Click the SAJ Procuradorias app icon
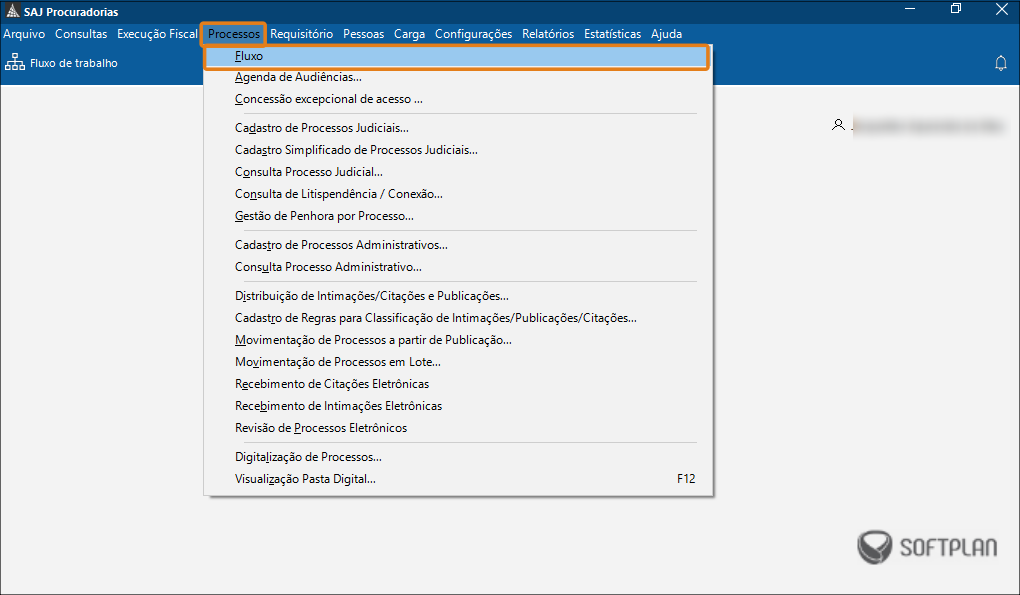The image size is (1020, 595). point(11,12)
